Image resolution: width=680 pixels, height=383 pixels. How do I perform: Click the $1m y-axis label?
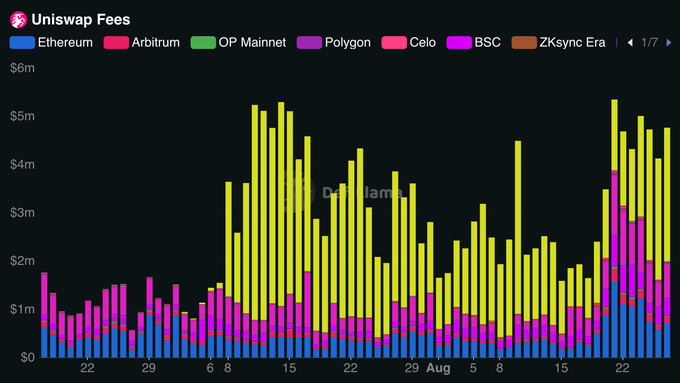pos(23,309)
